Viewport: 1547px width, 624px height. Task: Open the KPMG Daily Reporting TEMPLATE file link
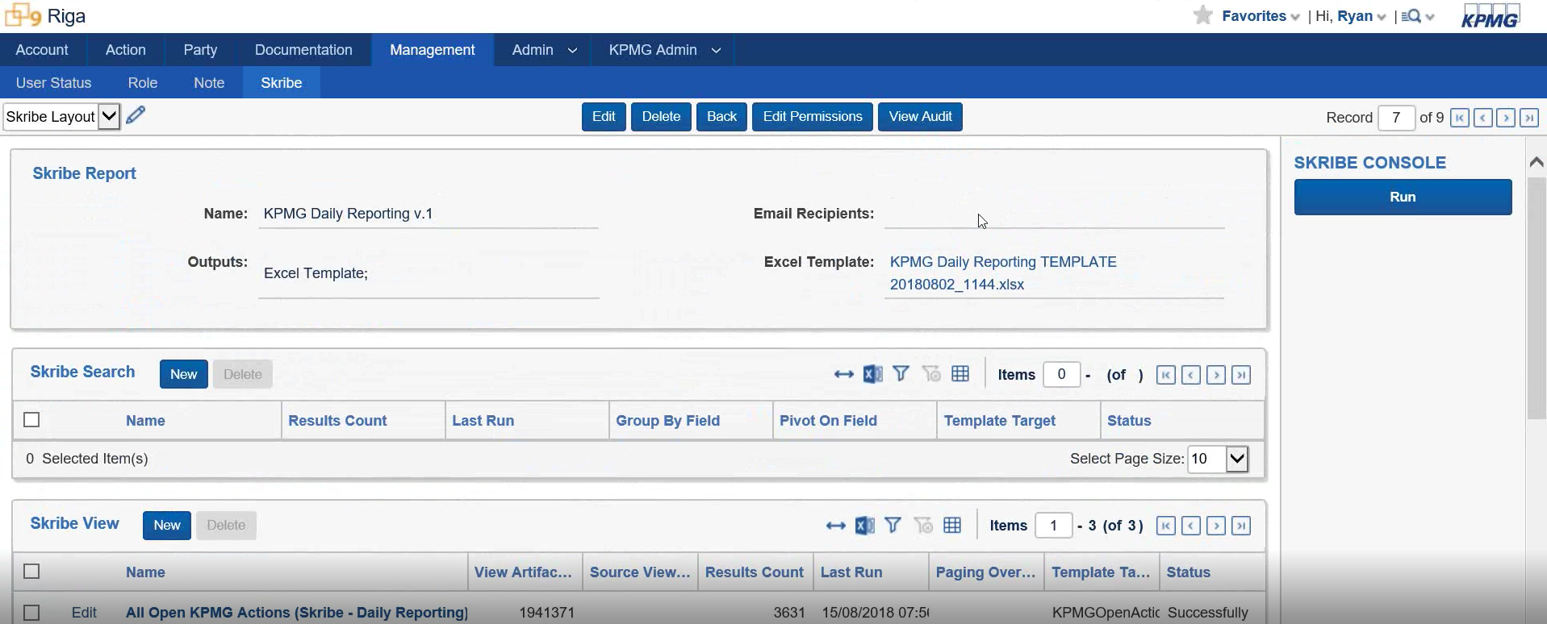(x=1002, y=273)
